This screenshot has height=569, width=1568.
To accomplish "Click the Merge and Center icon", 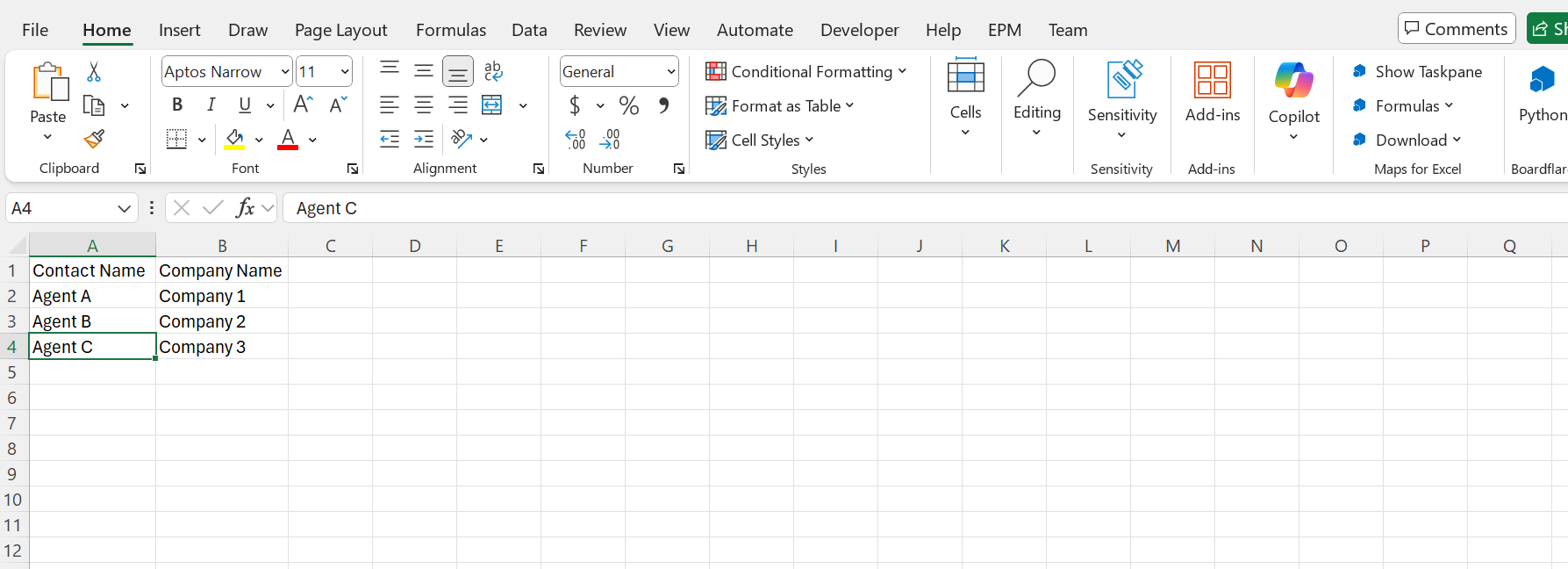I will click(x=492, y=105).
